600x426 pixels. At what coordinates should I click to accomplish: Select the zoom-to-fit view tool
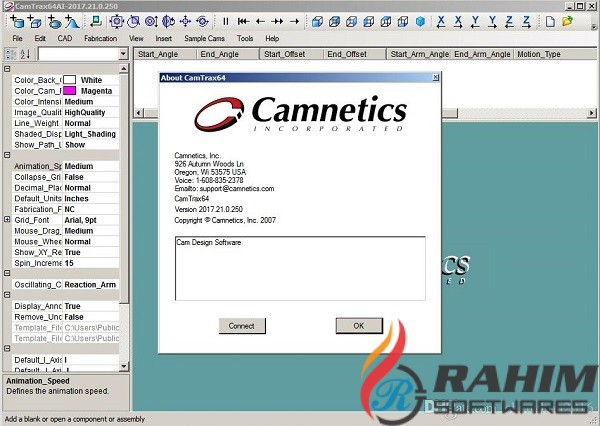[x=117, y=21]
